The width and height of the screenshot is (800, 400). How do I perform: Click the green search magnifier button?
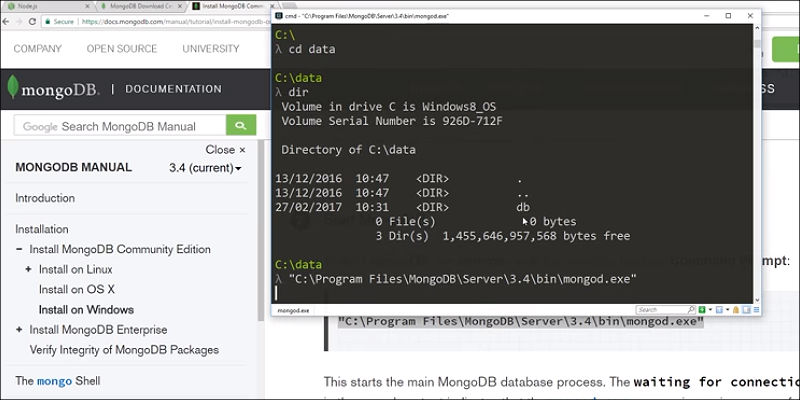(x=241, y=126)
